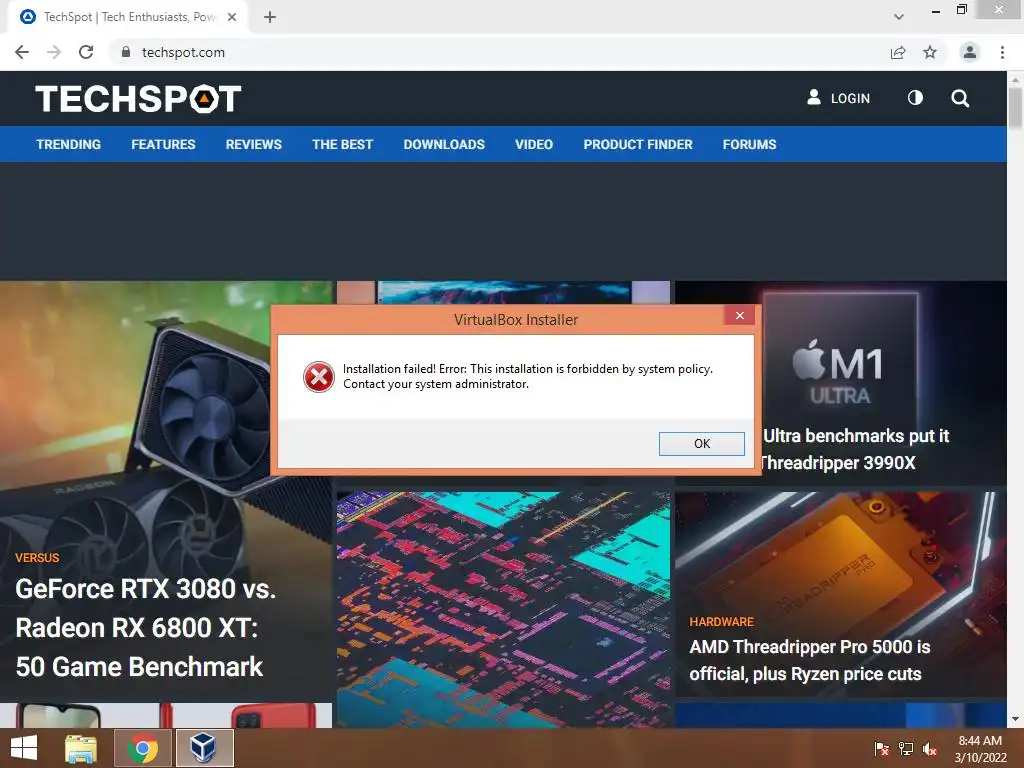Open network tray icon
This screenshot has height=768, width=1024.
[906, 749]
